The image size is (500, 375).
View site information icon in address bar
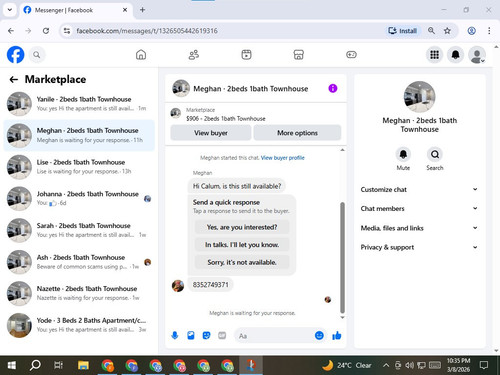click(x=67, y=31)
